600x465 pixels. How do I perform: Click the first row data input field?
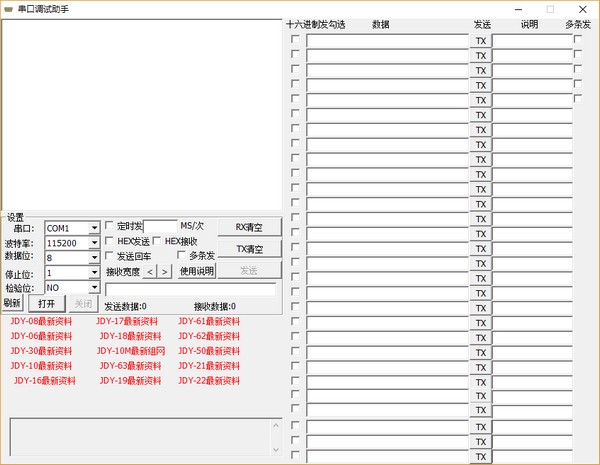coord(387,41)
